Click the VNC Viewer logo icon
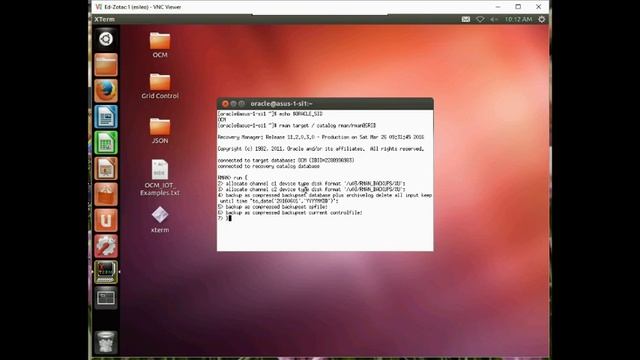 coord(98,7)
